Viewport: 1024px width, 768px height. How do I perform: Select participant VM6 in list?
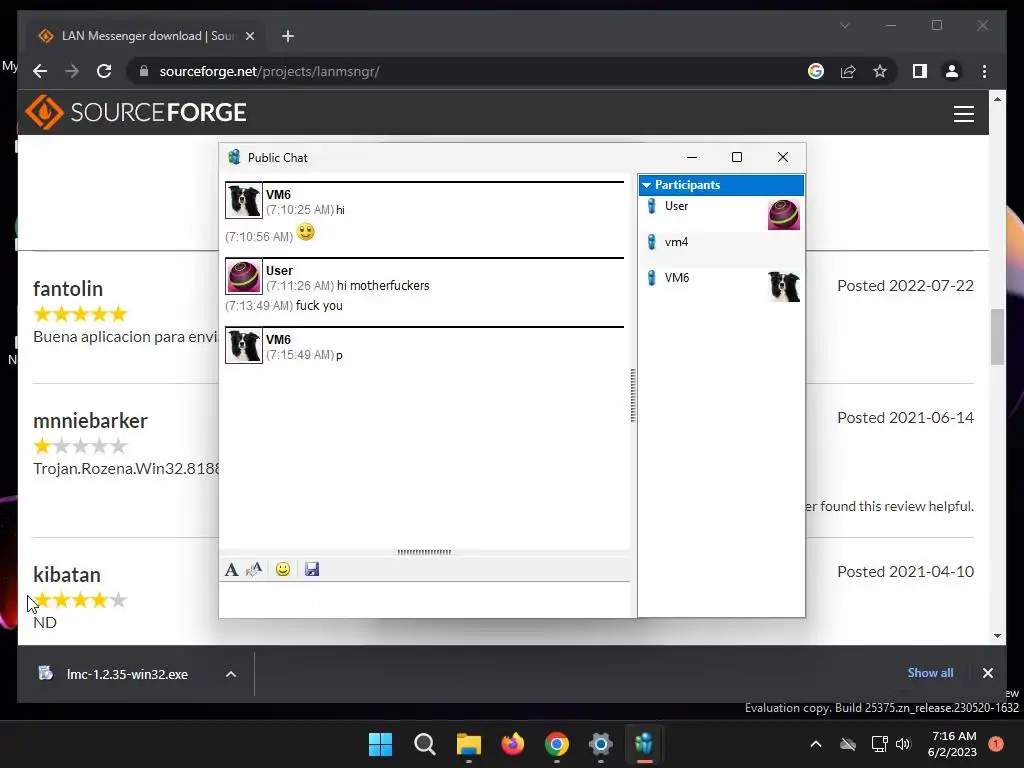click(x=721, y=285)
